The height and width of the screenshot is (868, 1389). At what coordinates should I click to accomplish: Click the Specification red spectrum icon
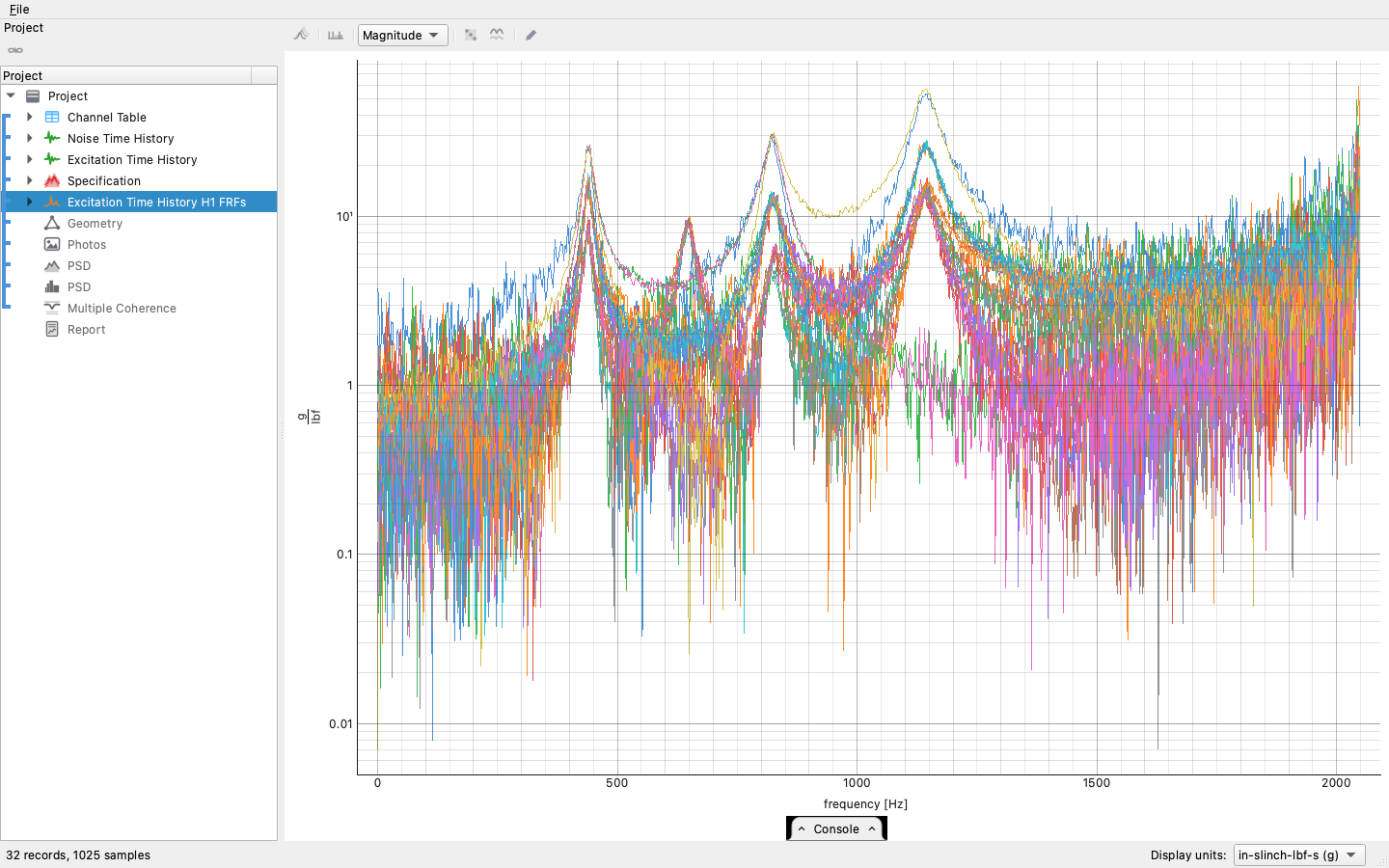pyautogui.click(x=52, y=180)
